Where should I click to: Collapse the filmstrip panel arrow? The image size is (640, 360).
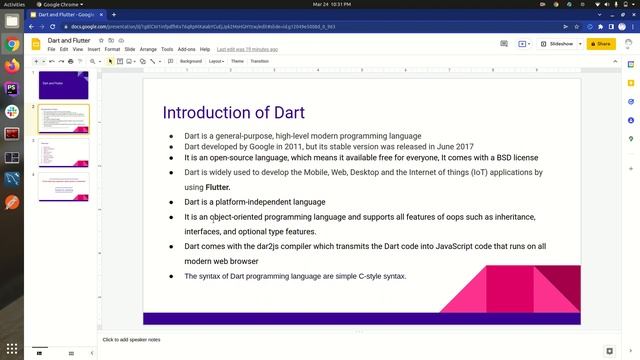(92, 353)
